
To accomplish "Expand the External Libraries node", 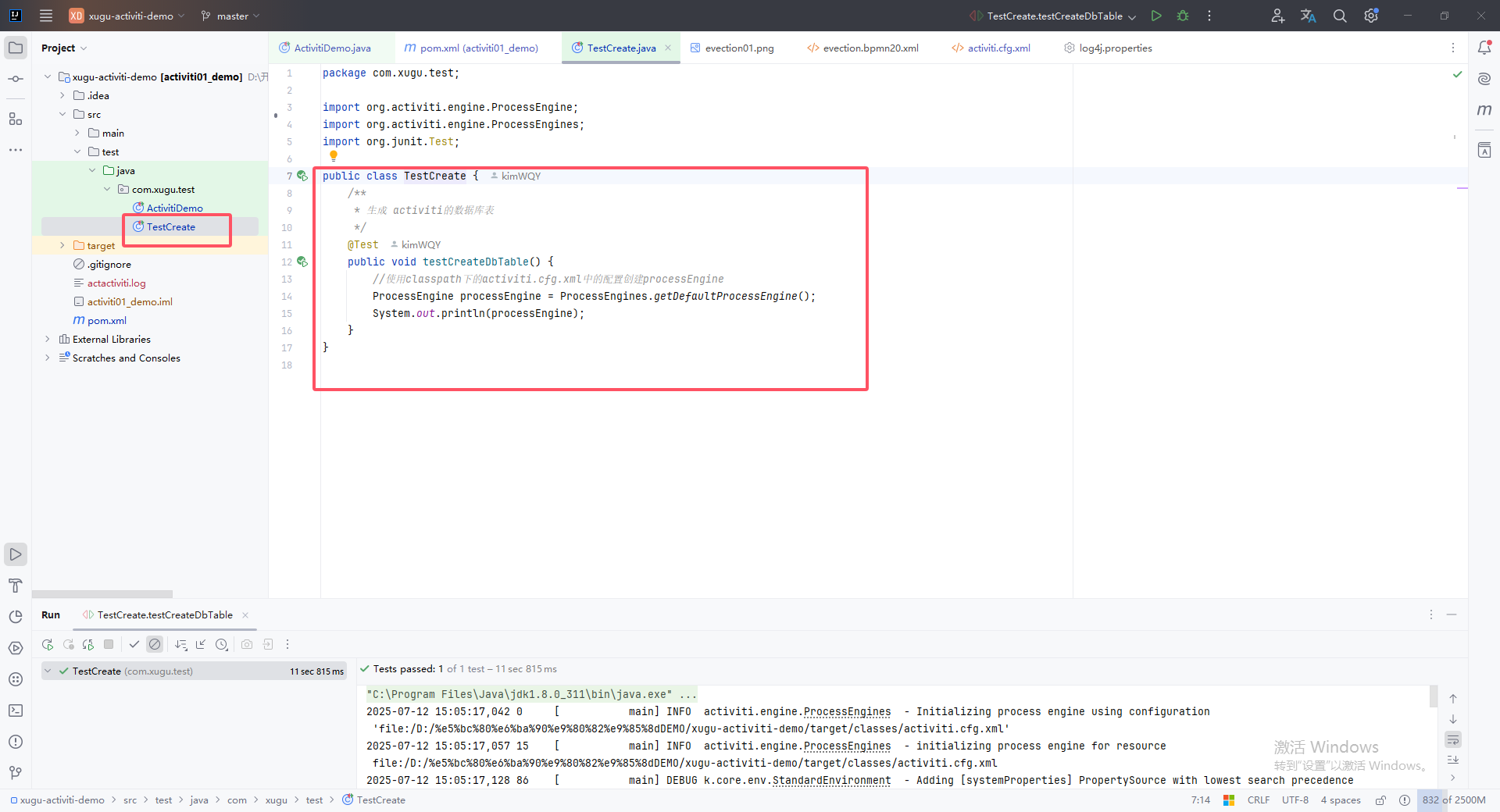I will tap(48, 340).
